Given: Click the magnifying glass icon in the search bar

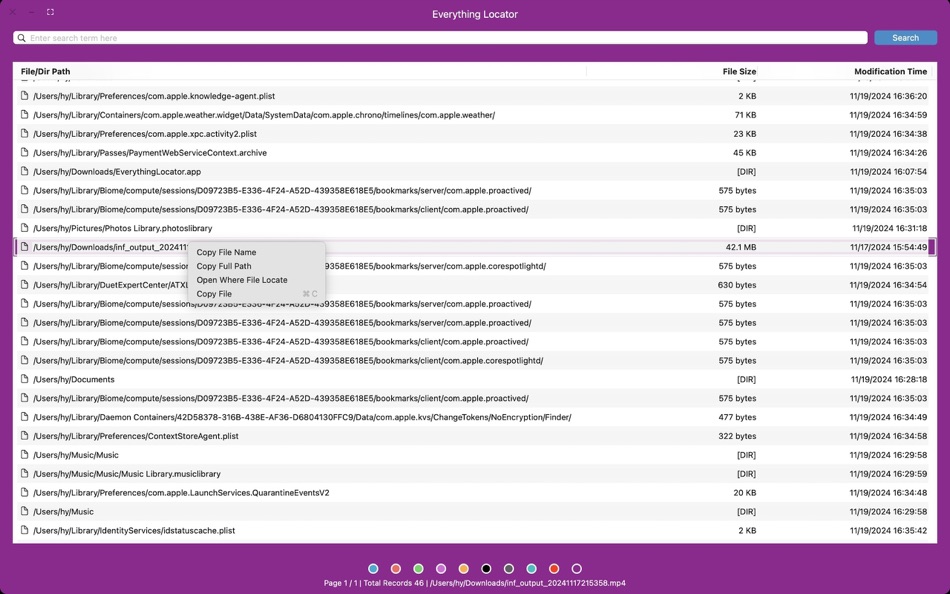Looking at the screenshot, I should click(21, 37).
